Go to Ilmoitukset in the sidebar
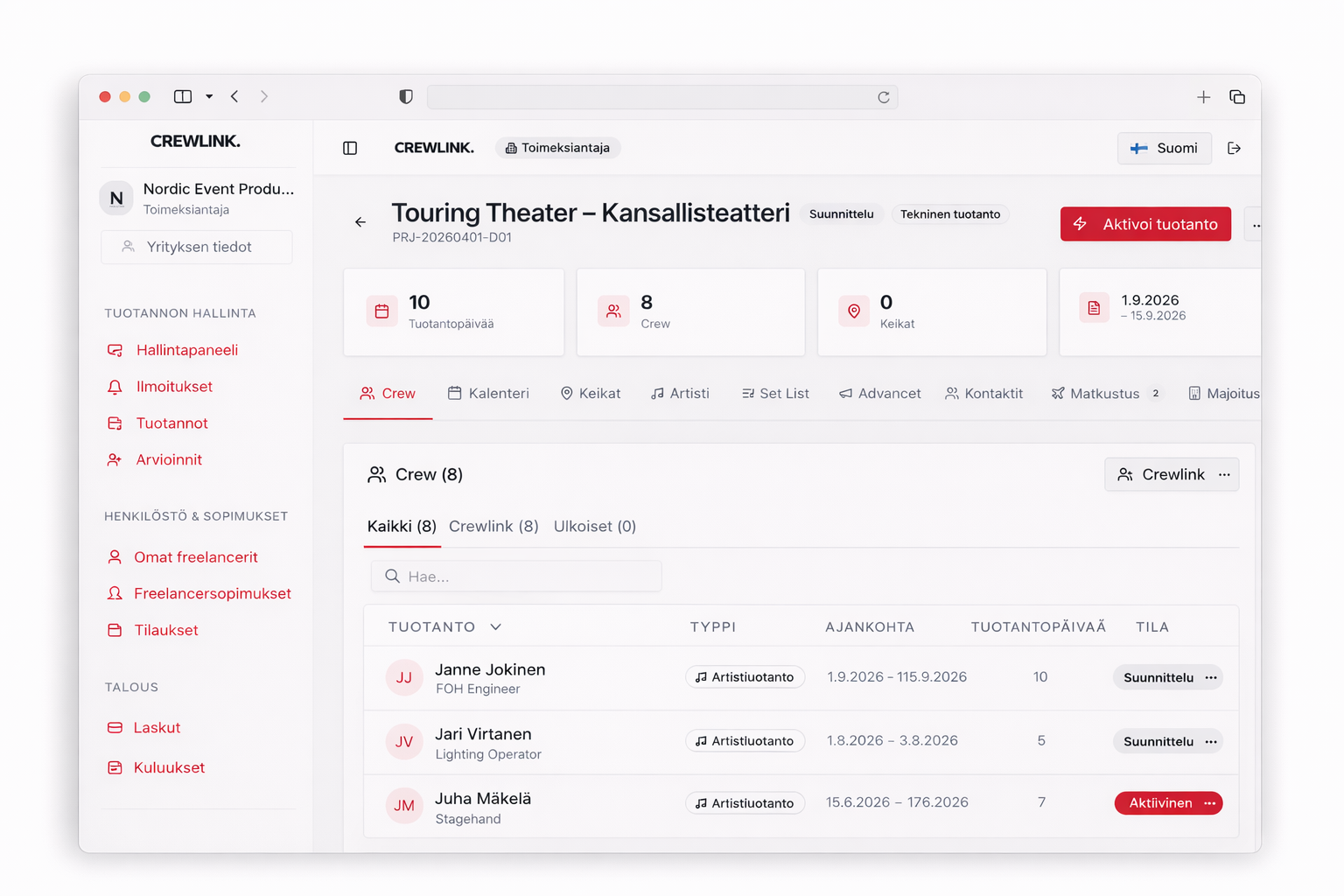This screenshot has width=1344, height=896. (160, 387)
